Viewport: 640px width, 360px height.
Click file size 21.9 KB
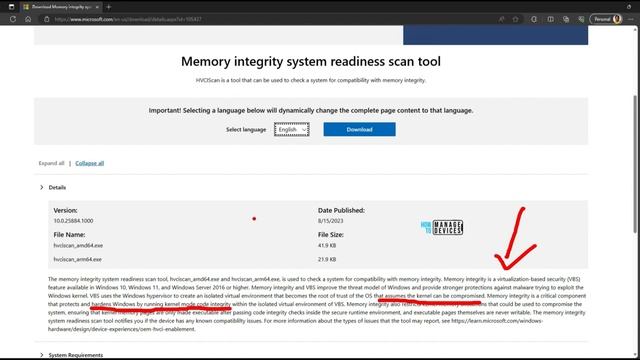click(x=327, y=259)
